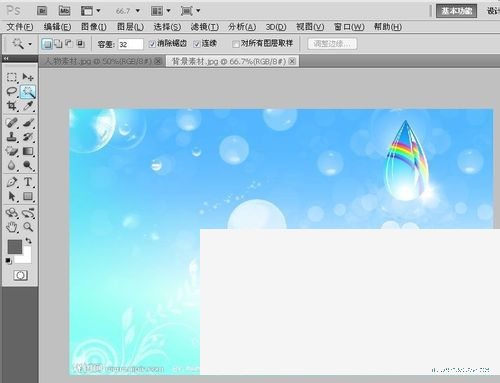This screenshot has height=383, width=500.
Task: Enable 对所有图层取样 checkbox
Action: pos(236,44)
